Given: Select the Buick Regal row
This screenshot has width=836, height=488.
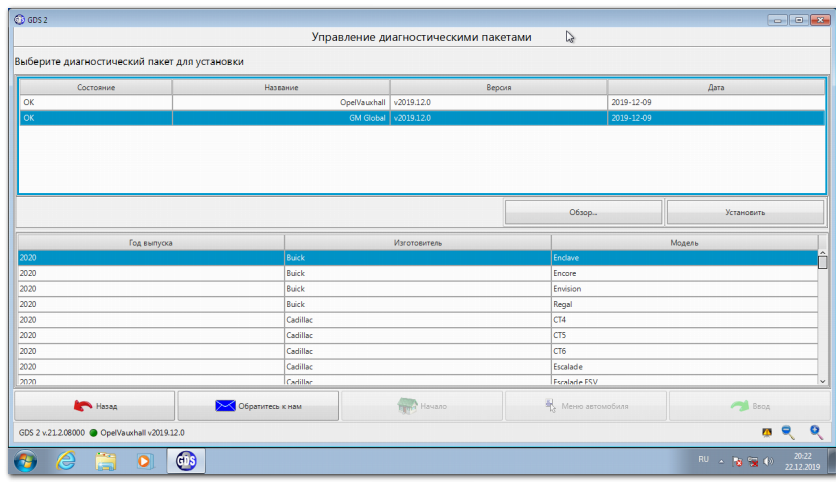Looking at the screenshot, I should click(418, 304).
